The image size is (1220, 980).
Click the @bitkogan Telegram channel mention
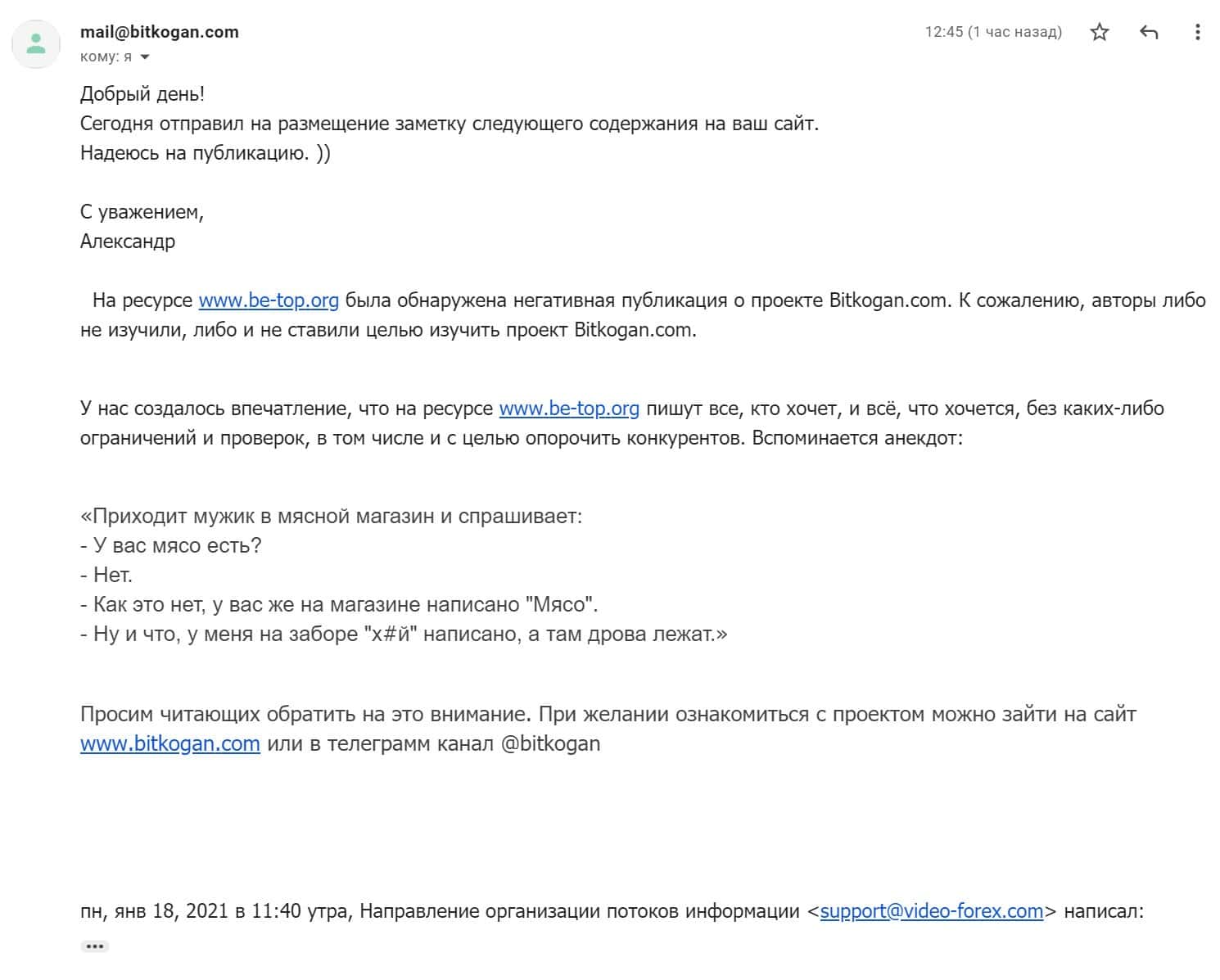tap(549, 744)
